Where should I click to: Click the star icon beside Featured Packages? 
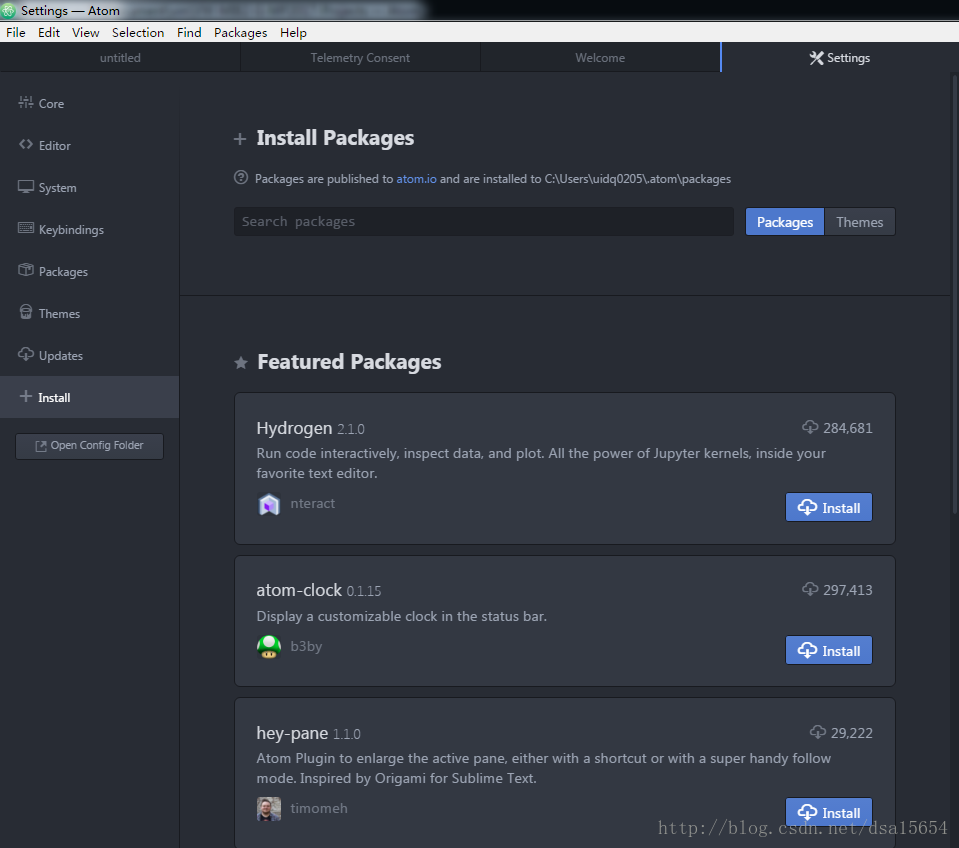click(x=241, y=363)
